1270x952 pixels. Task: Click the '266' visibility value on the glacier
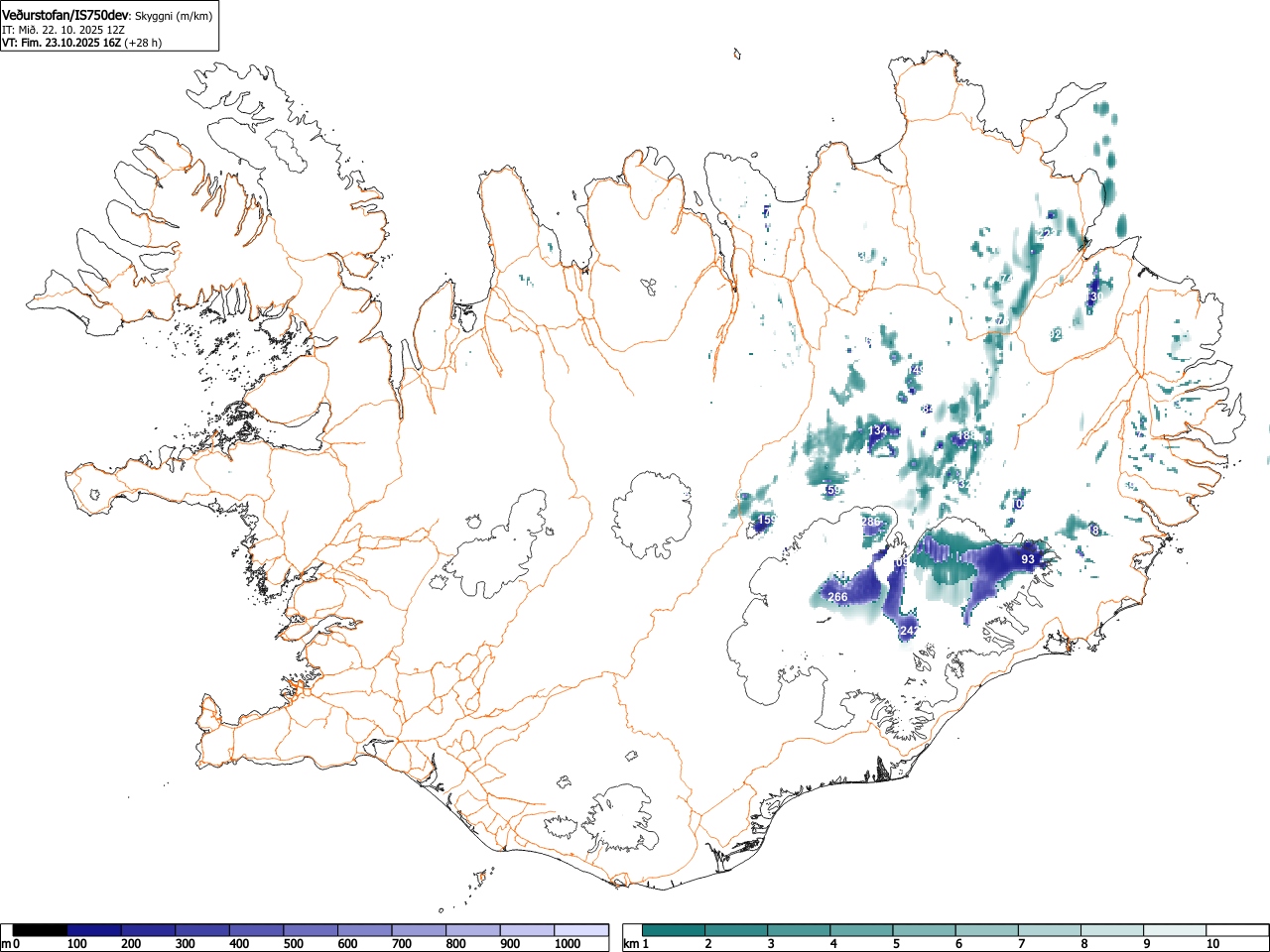(x=837, y=597)
